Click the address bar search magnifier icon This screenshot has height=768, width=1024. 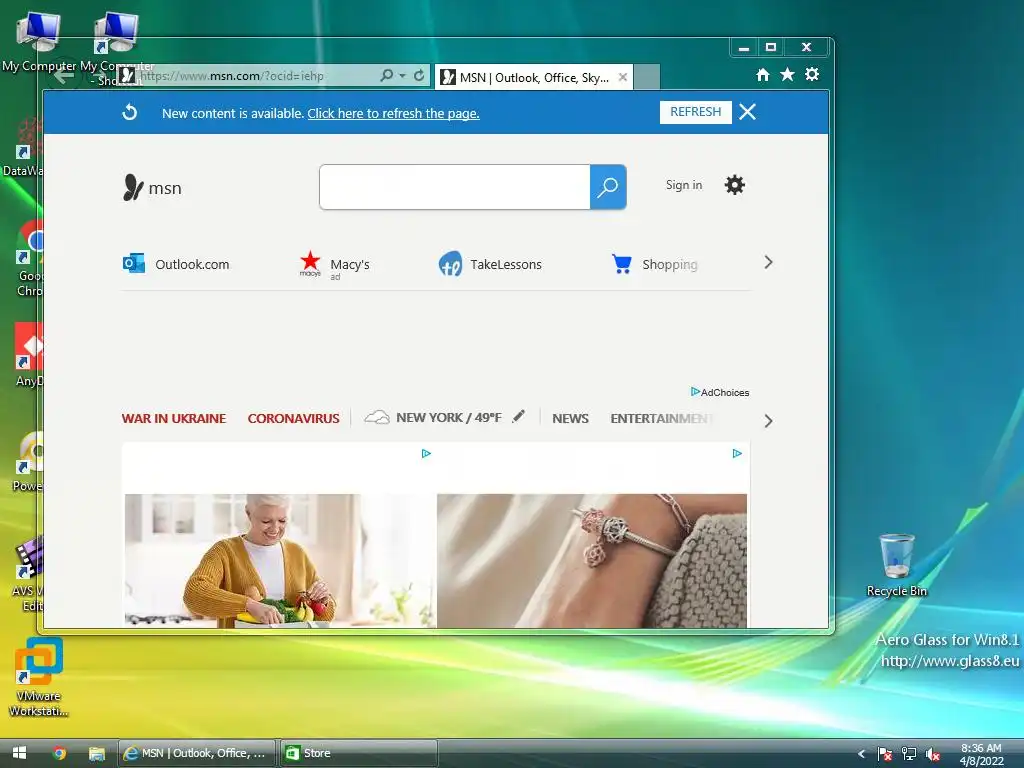pyautogui.click(x=387, y=76)
